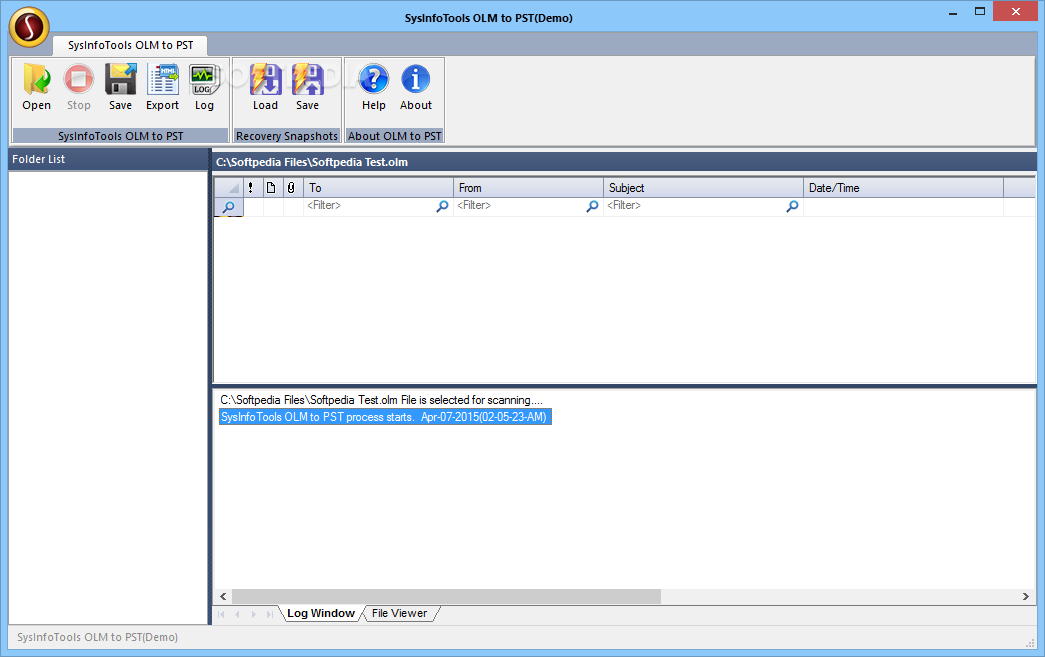
Task: Click the status bar text 'SysInfoTools OLM to PST(Demo)'
Action: pyautogui.click(x=97, y=637)
